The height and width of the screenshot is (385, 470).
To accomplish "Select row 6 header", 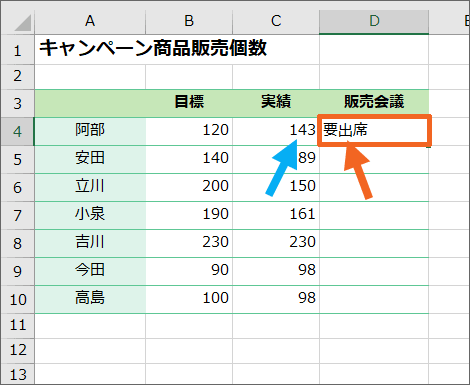I will point(17,187).
